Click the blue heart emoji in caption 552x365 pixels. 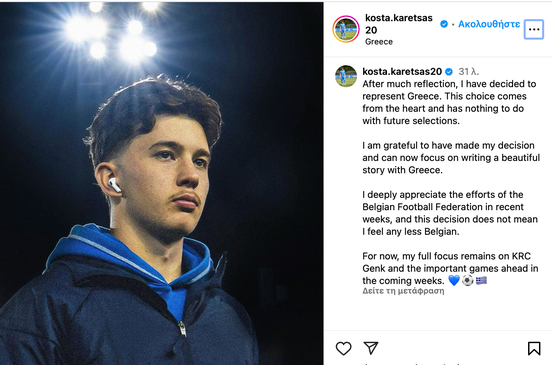454,281
